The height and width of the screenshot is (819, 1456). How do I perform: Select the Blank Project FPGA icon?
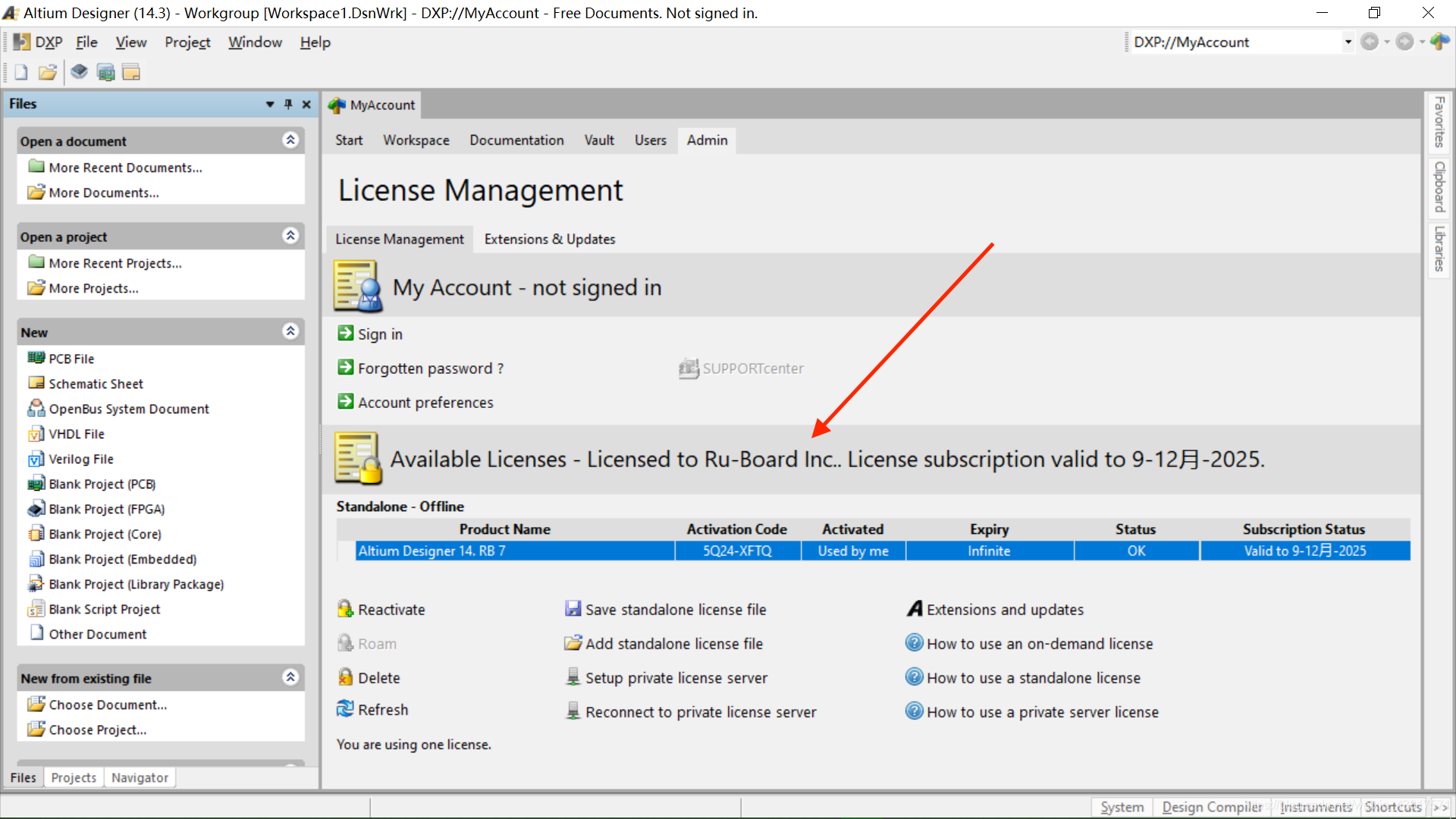pyautogui.click(x=36, y=509)
